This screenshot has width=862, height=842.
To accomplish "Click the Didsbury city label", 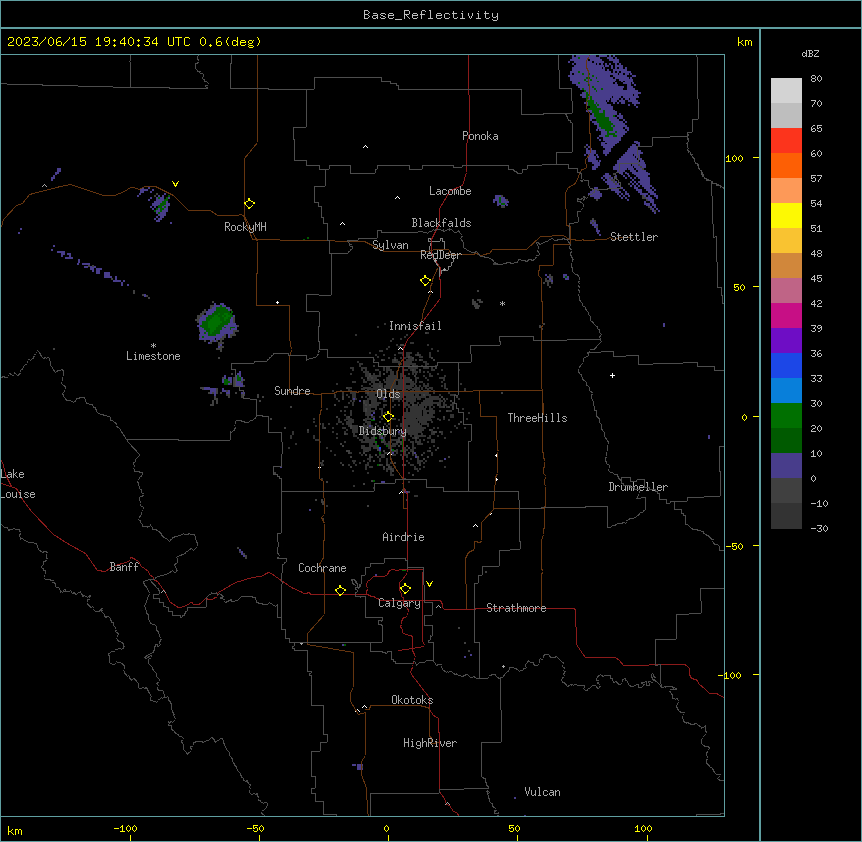I will (383, 431).
